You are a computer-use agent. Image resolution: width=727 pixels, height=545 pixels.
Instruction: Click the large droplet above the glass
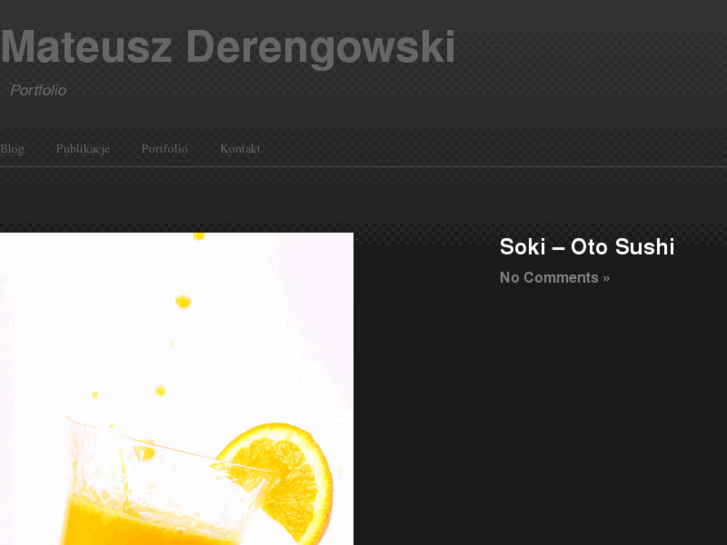183,302
